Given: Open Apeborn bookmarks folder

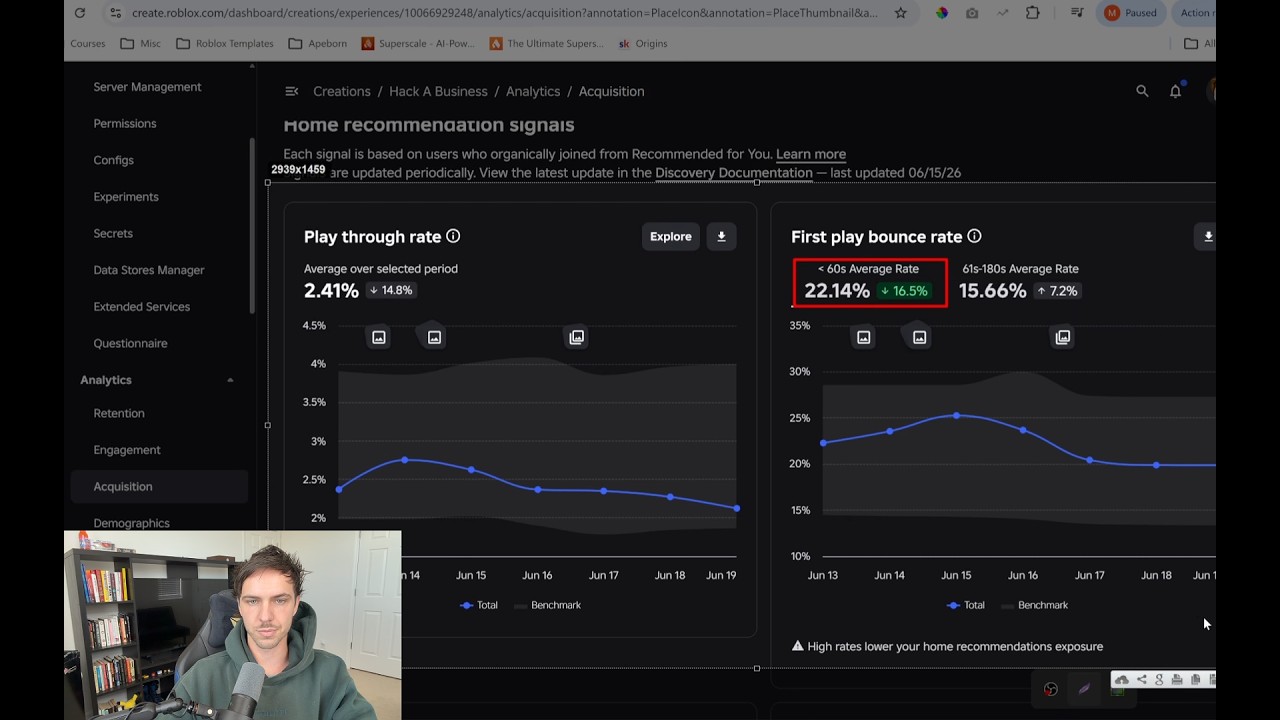Looking at the screenshot, I should pos(316,43).
